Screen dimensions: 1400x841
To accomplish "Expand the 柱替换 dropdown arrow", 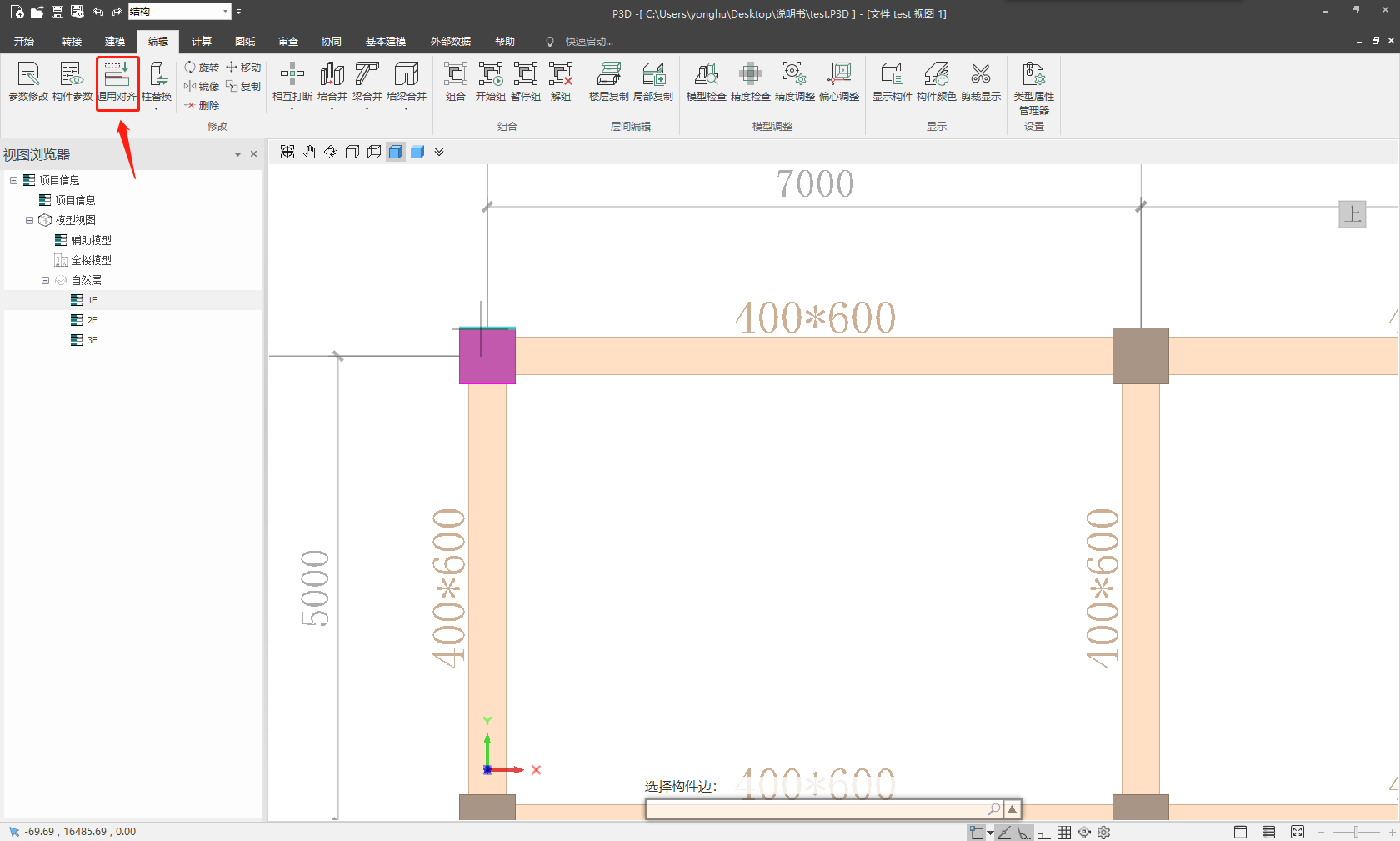I will [x=156, y=109].
